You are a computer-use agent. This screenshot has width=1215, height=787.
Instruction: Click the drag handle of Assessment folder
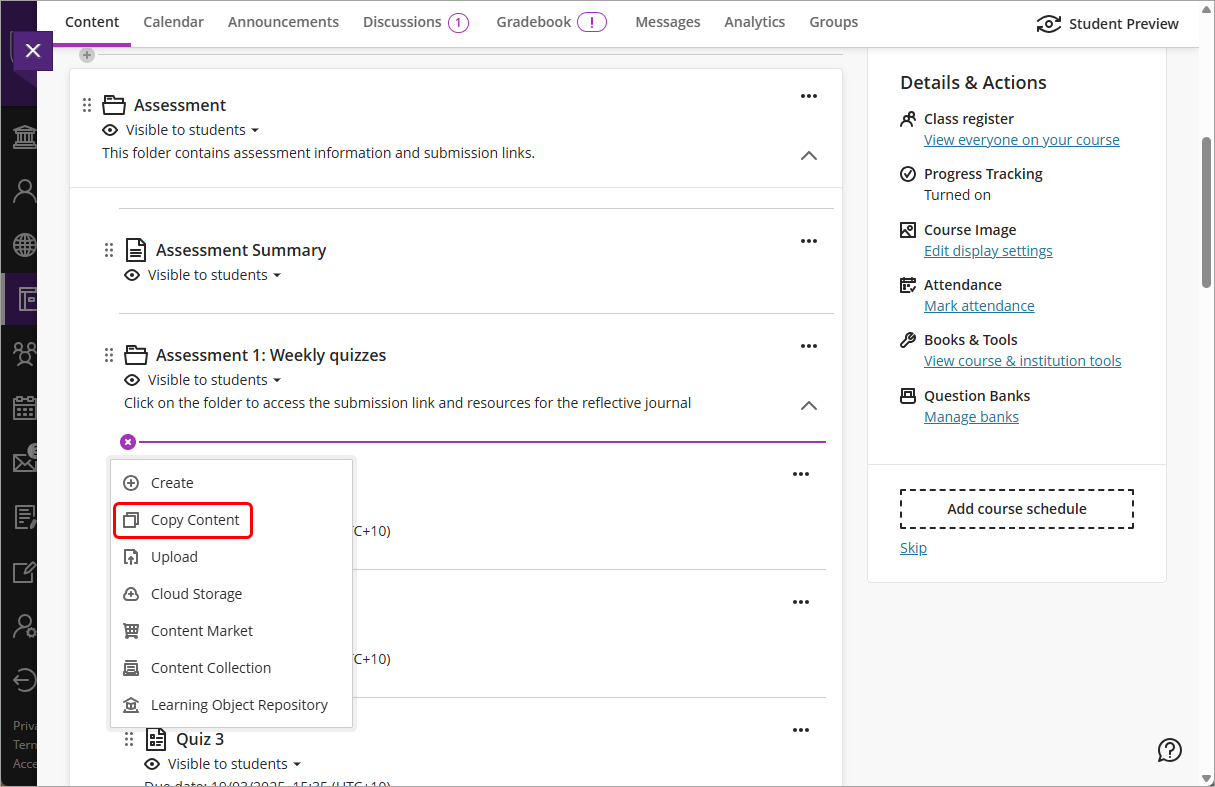pos(87,105)
